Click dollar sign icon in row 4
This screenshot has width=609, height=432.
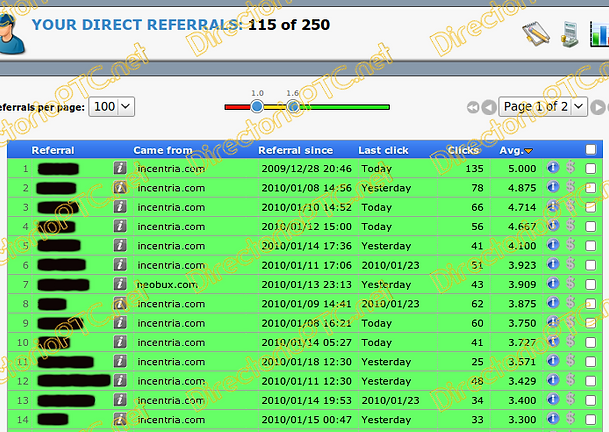(571, 225)
